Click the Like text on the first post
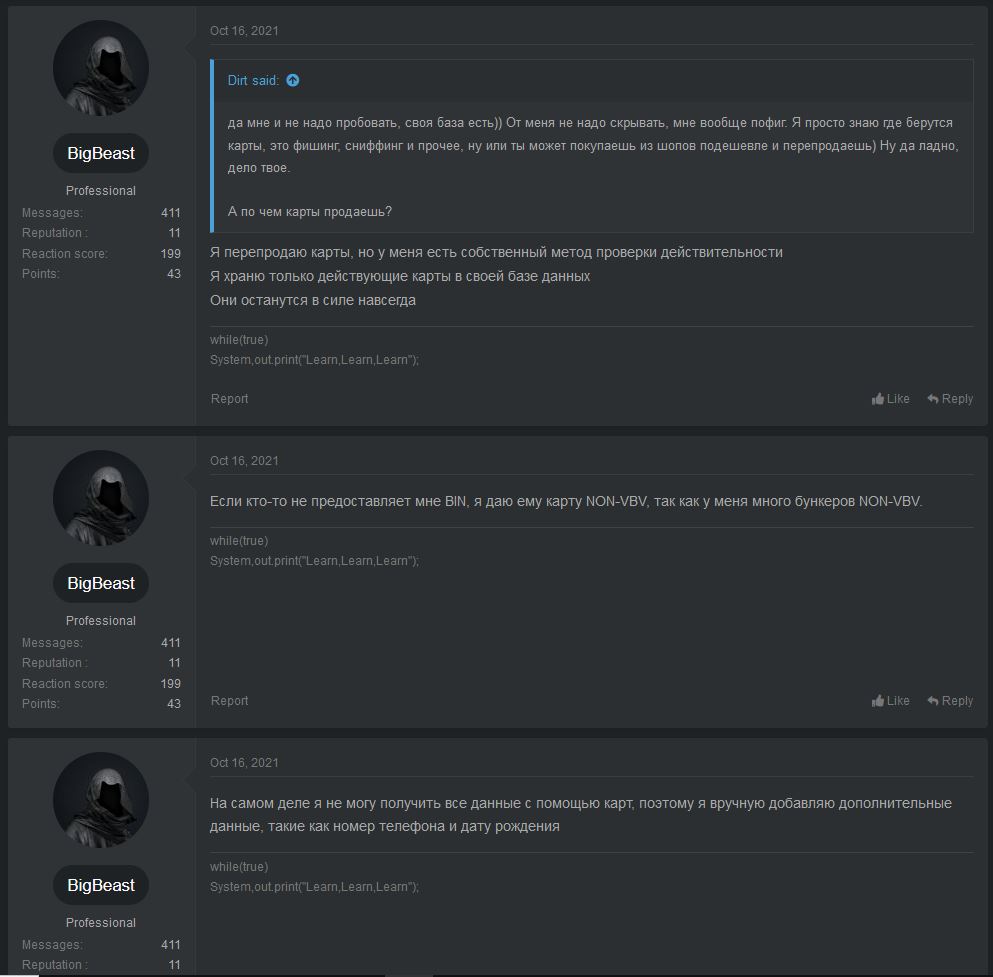This screenshot has height=977, width=993. pyautogui.click(x=898, y=399)
